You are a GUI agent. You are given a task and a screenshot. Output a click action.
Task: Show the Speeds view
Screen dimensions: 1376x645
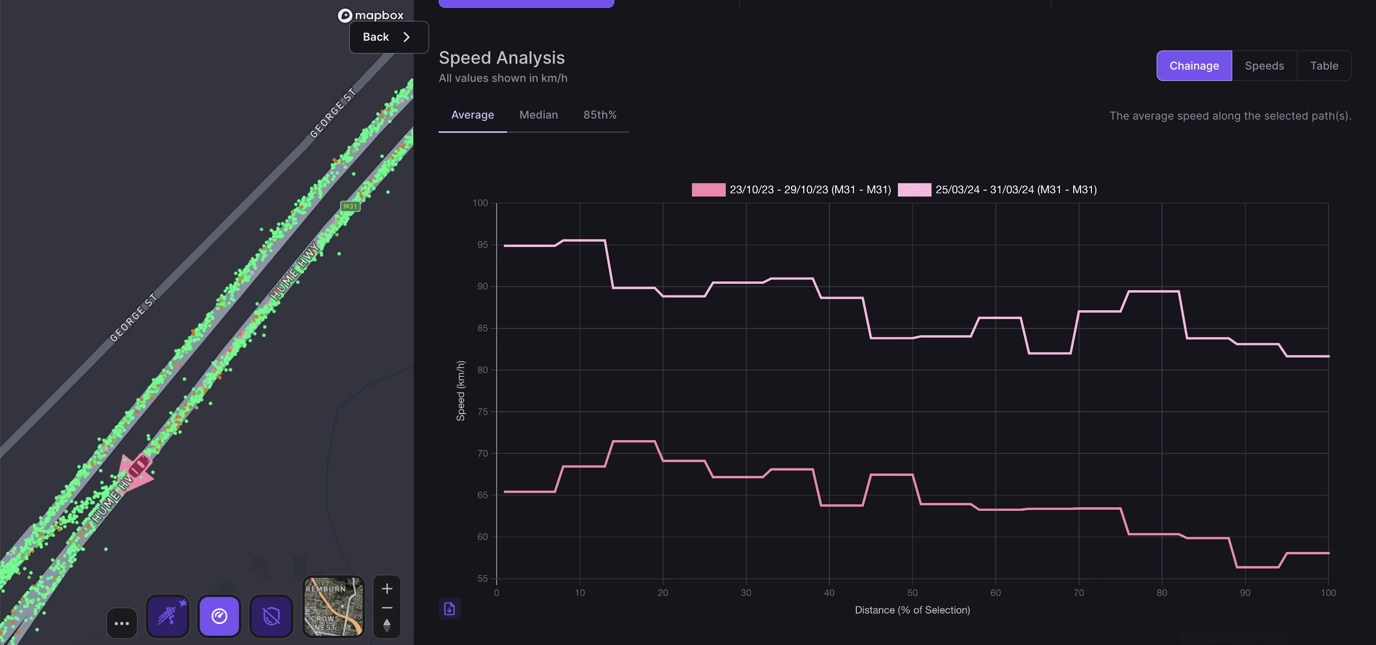click(x=1264, y=66)
